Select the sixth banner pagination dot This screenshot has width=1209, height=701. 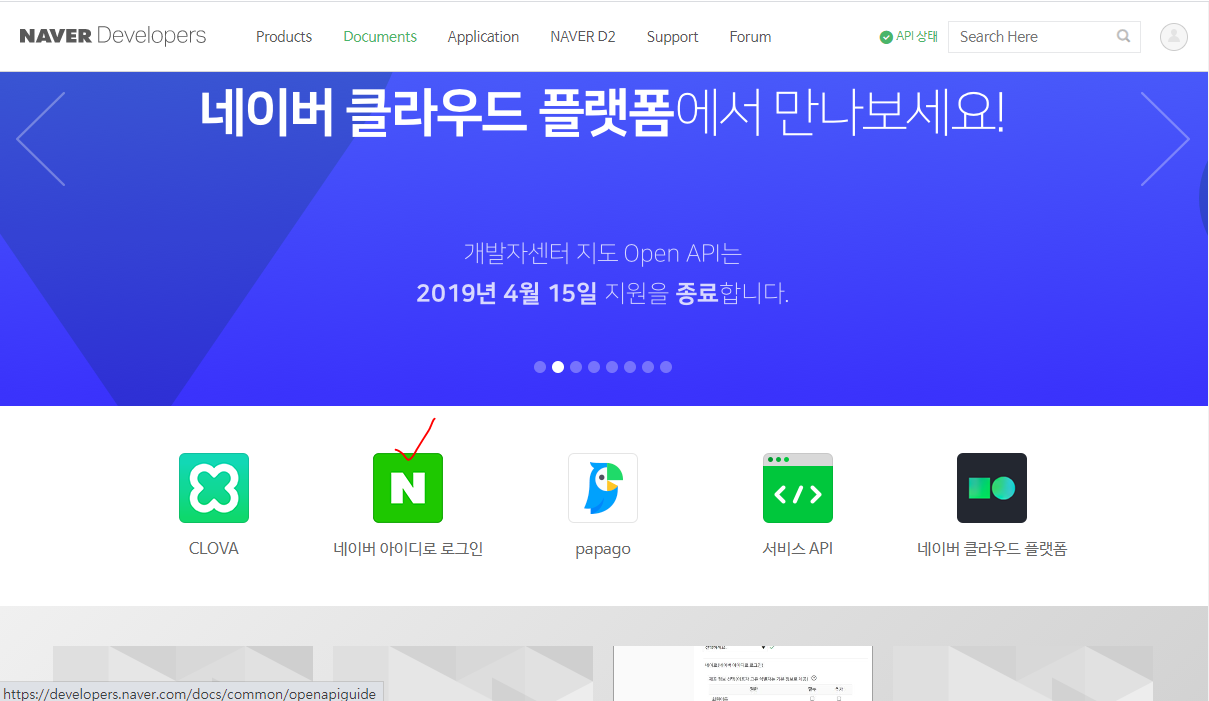tap(630, 367)
